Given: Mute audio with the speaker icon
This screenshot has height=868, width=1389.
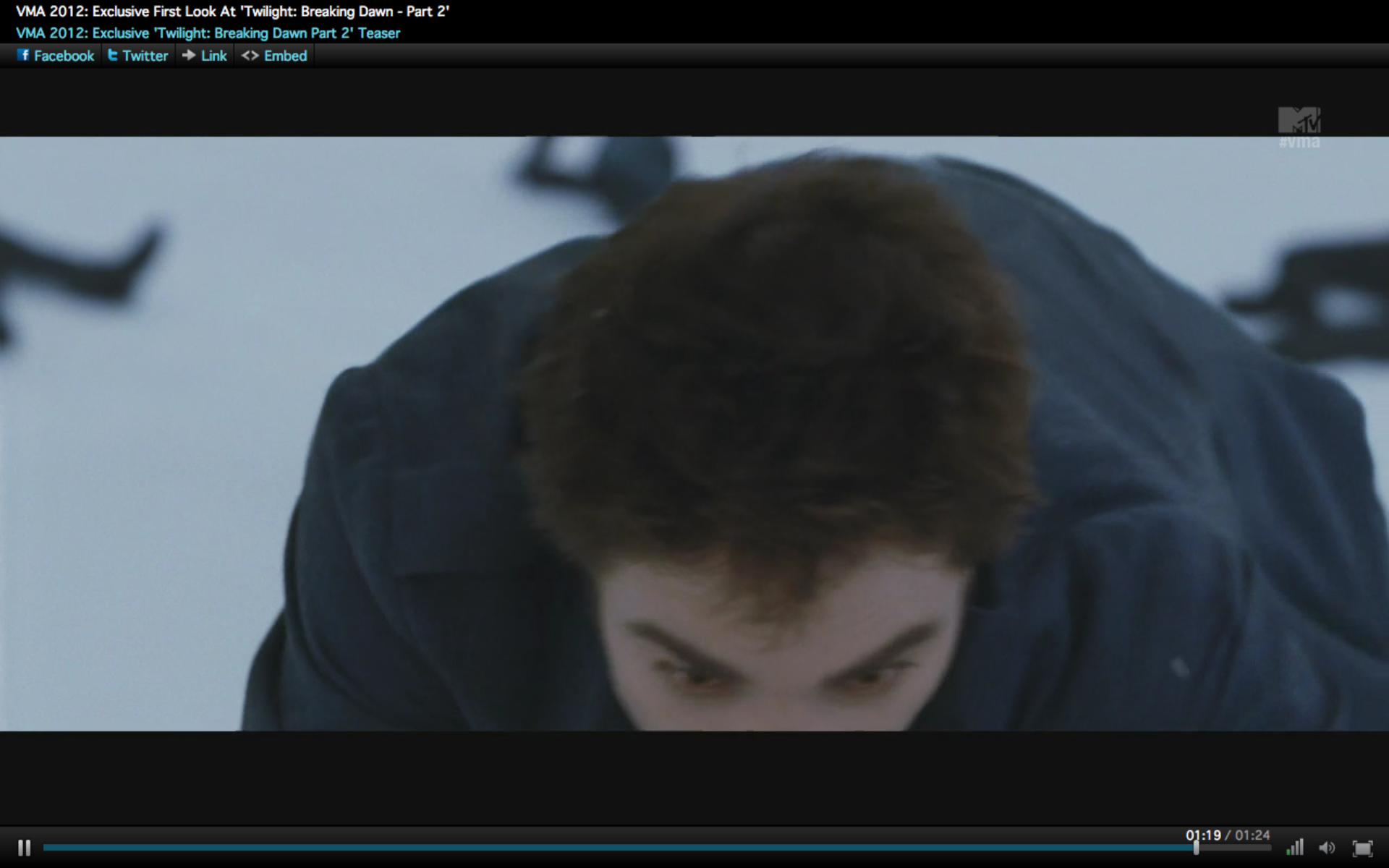Looking at the screenshot, I should coord(1327,847).
